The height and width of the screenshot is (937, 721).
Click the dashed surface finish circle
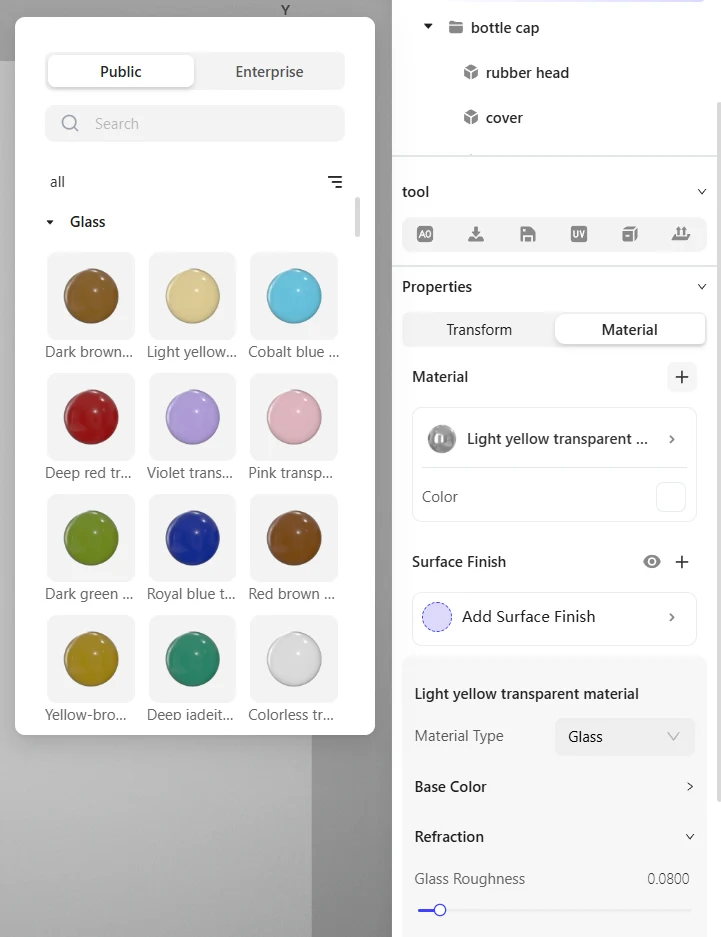pyautogui.click(x=437, y=617)
